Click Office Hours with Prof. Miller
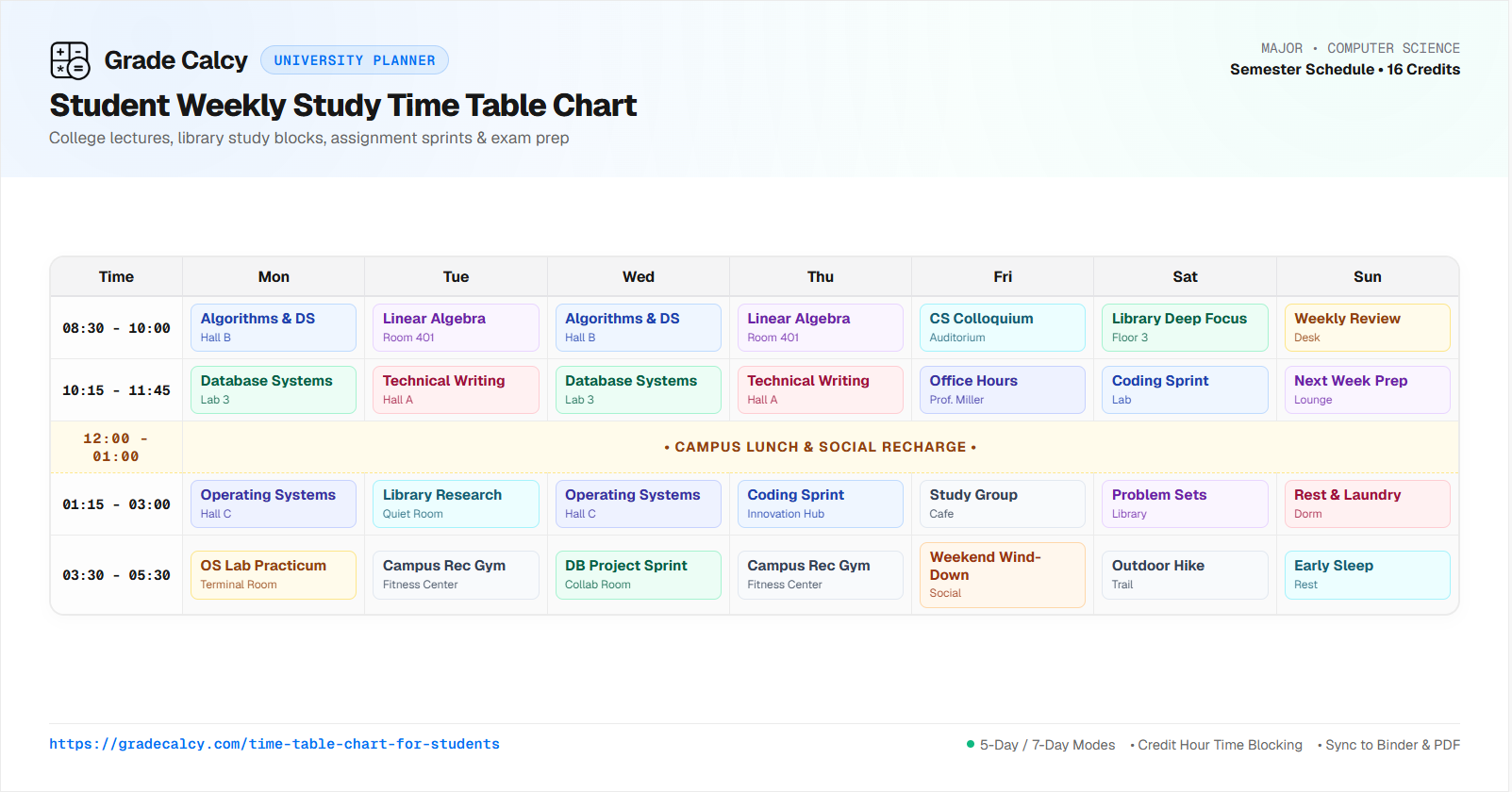The image size is (1512, 792). click(x=1003, y=389)
